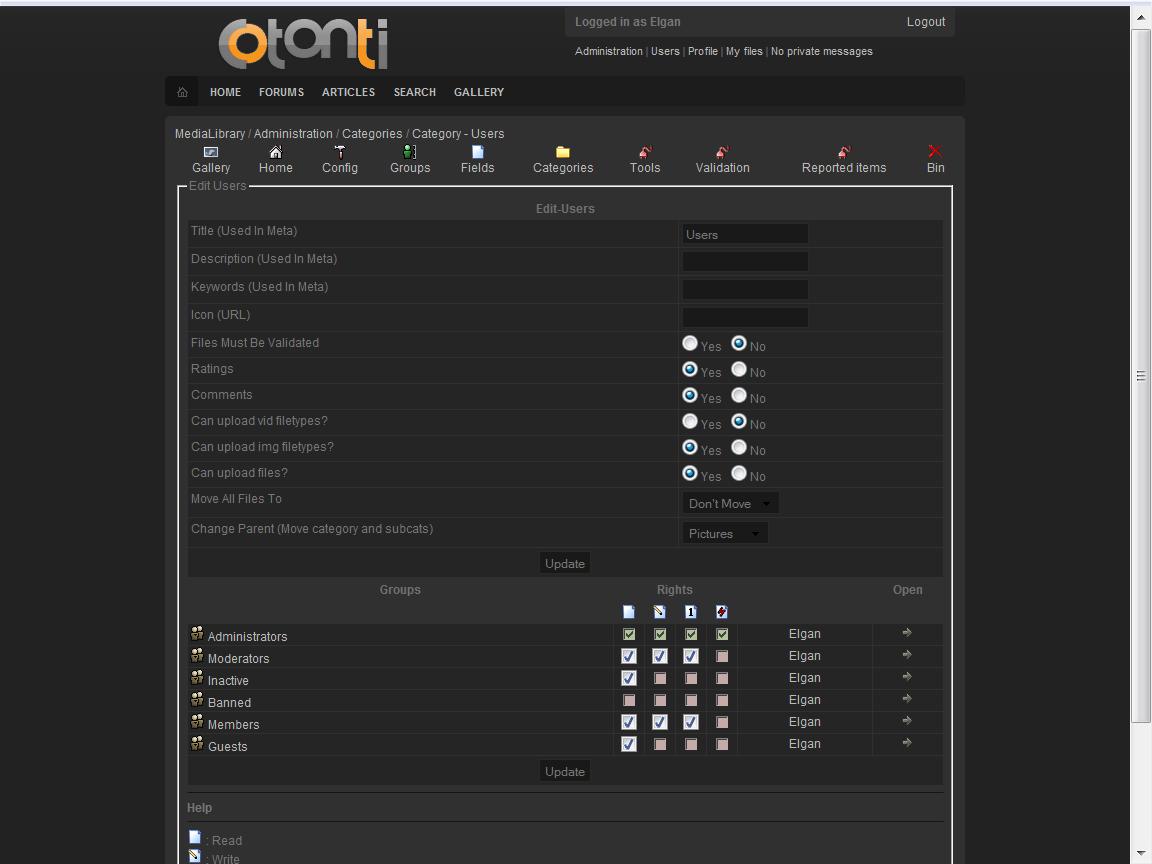
Task: Click the open arrow for Moderators row
Action: pos(907,655)
